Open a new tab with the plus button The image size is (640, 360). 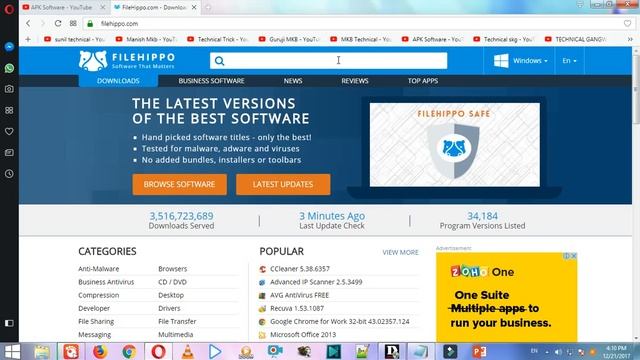coord(208,7)
